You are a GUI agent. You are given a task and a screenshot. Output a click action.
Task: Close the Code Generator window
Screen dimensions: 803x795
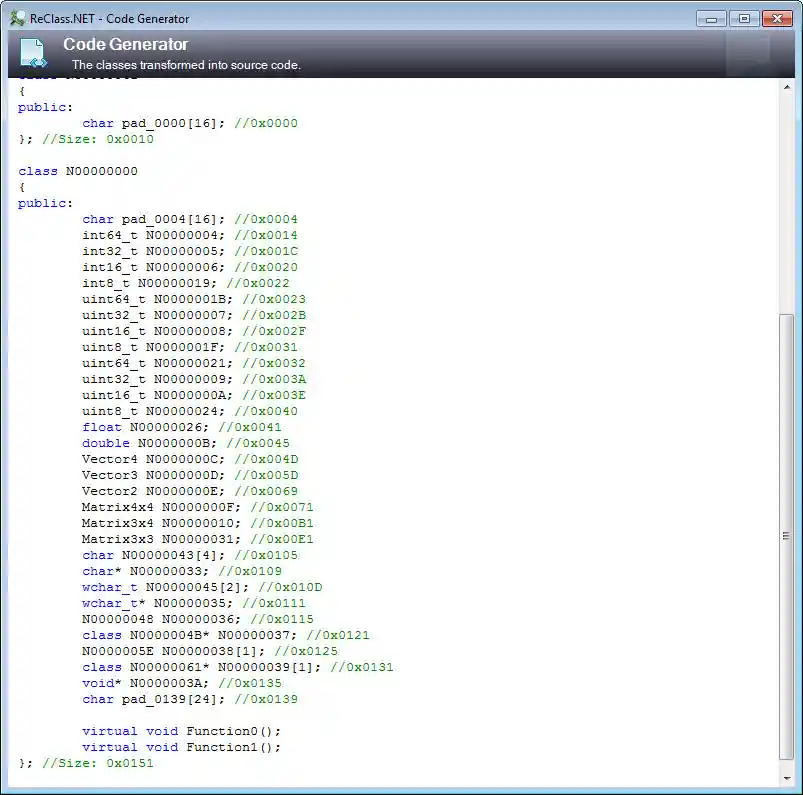pos(776,18)
